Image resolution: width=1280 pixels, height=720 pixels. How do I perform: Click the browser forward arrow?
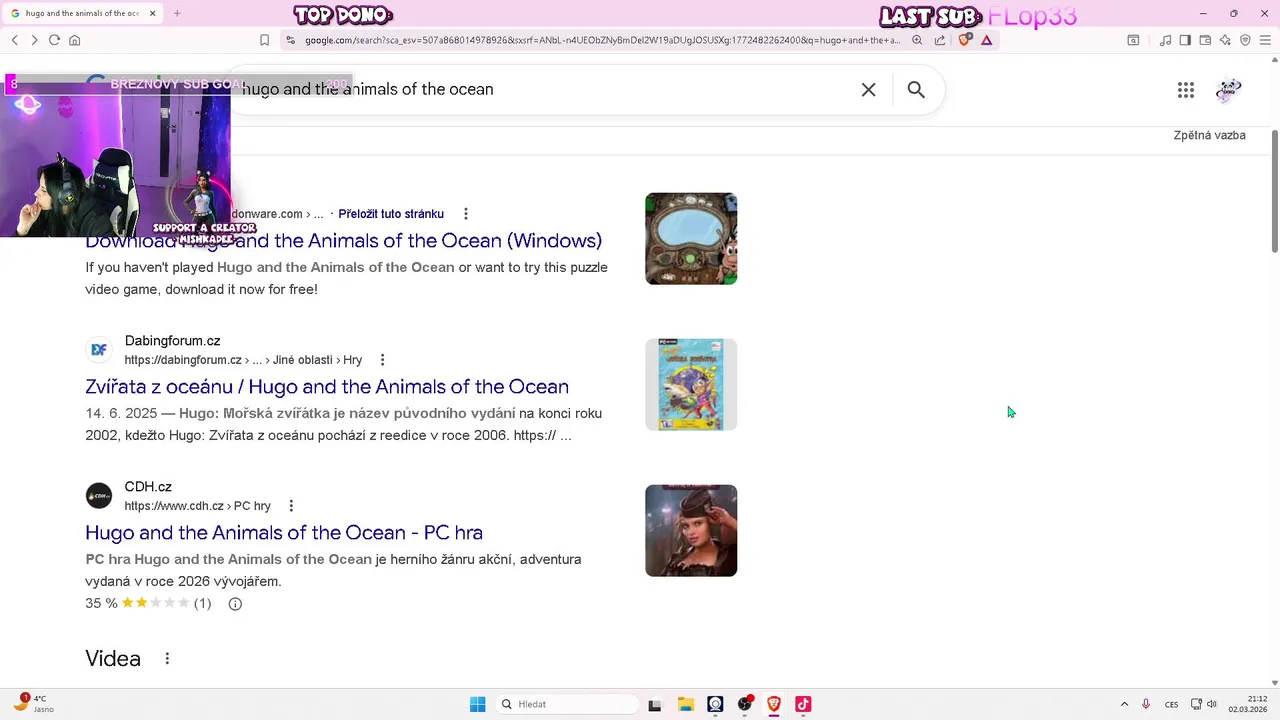[x=34, y=40]
